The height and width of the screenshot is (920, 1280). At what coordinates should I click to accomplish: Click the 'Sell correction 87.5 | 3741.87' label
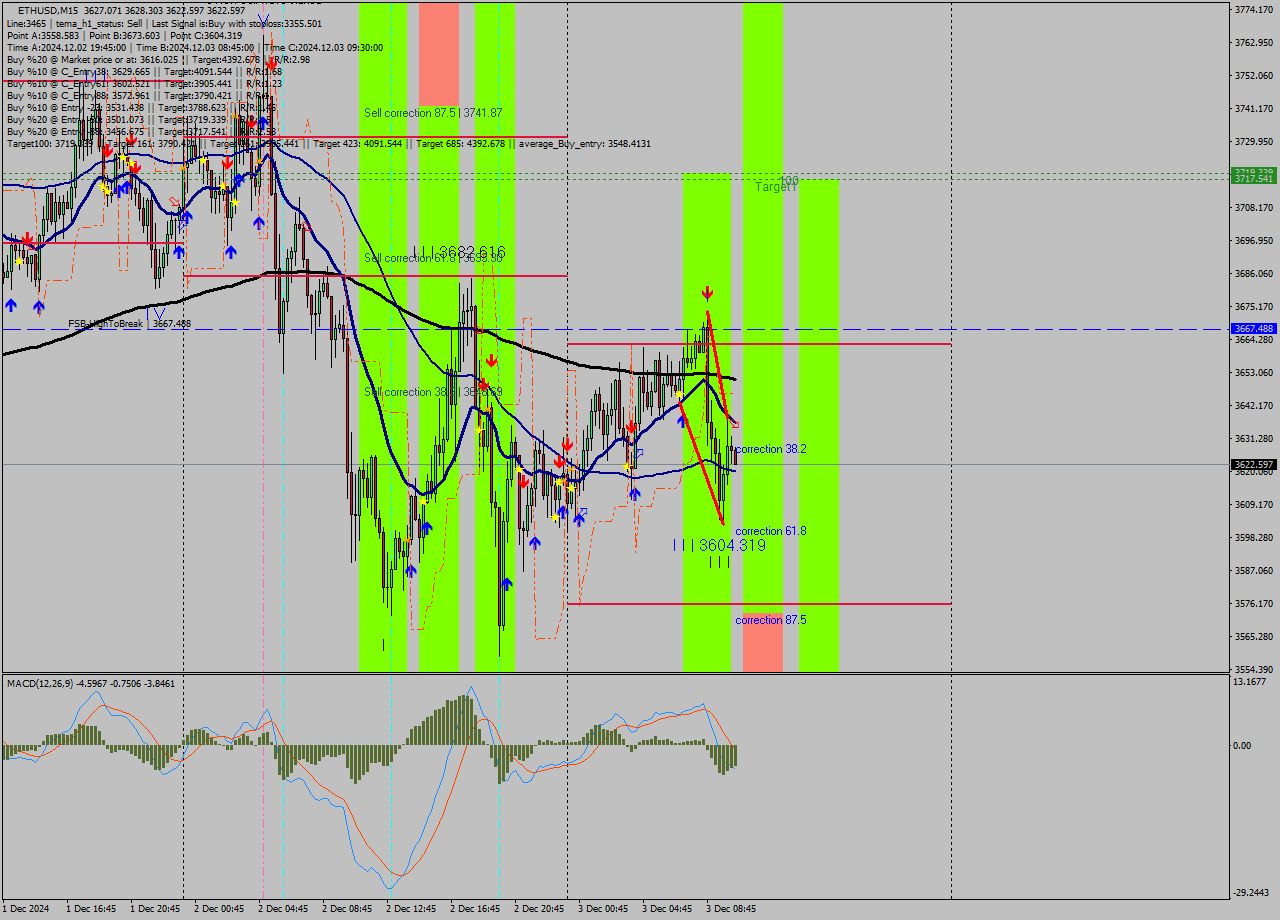point(433,113)
